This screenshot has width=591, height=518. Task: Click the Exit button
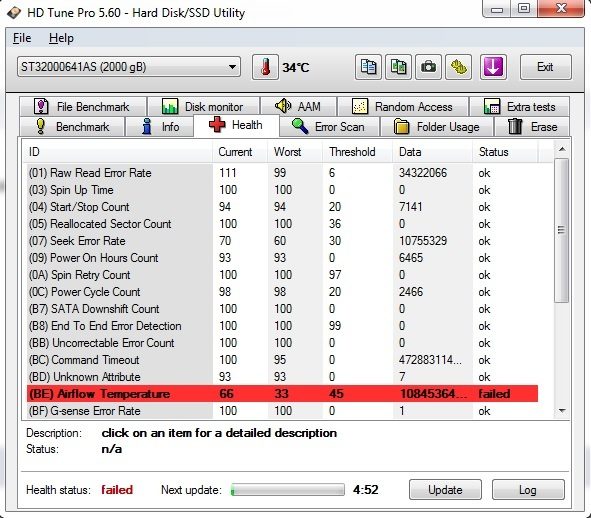[545, 67]
